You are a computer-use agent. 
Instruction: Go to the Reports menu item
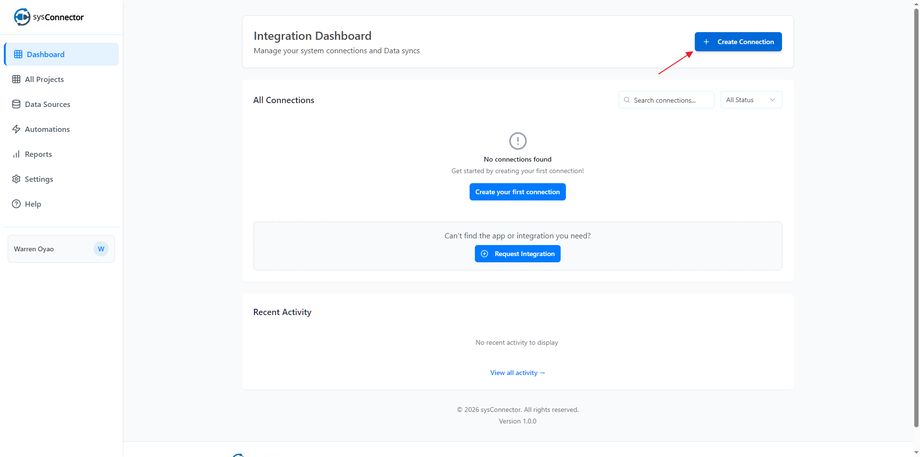click(38, 154)
